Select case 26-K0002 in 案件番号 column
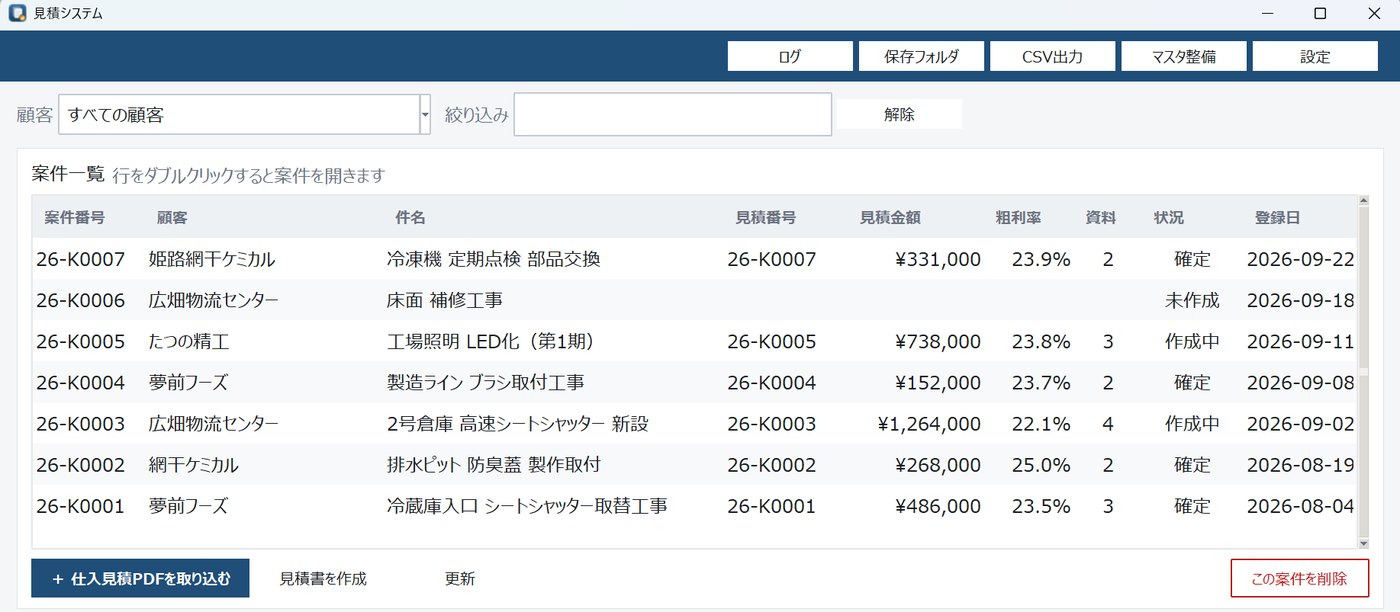1400x612 pixels. pos(81,464)
